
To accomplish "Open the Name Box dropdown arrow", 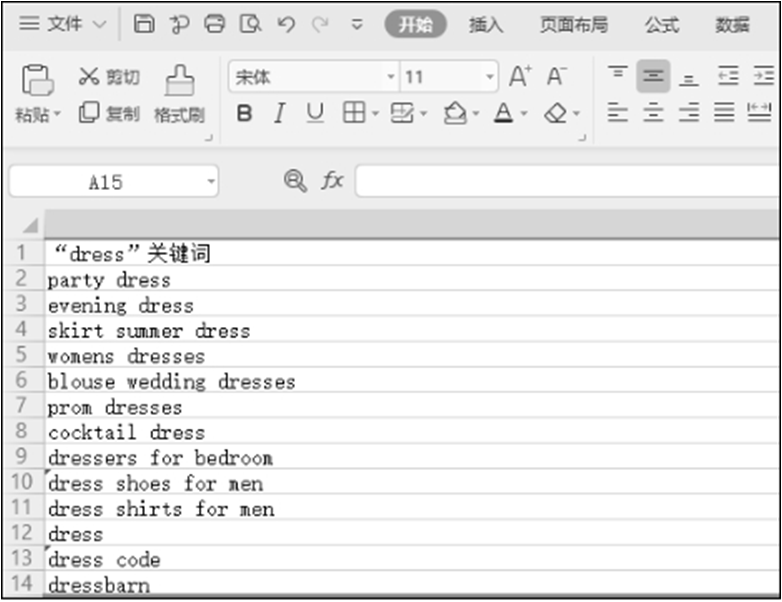I will (210, 182).
